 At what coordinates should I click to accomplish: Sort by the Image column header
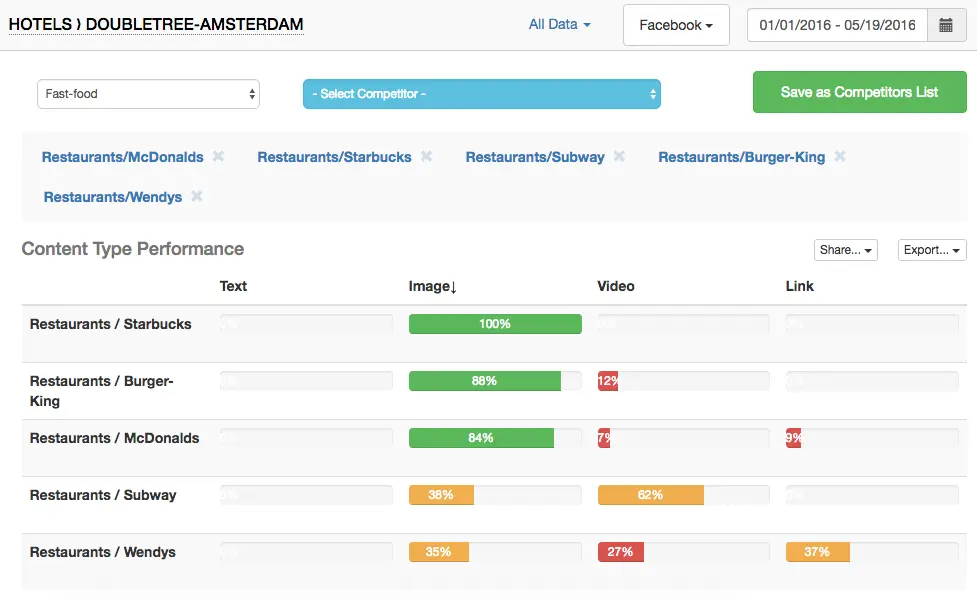tap(432, 286)
